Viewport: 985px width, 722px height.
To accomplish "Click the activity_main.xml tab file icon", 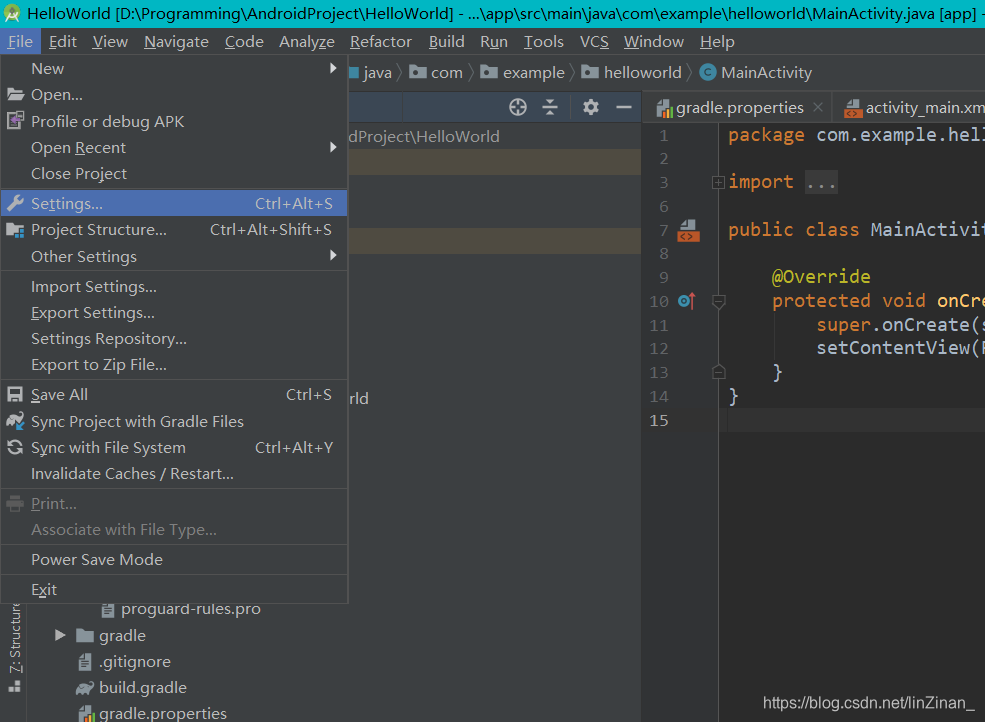I will pyautogui.click(x=853, y=109).
